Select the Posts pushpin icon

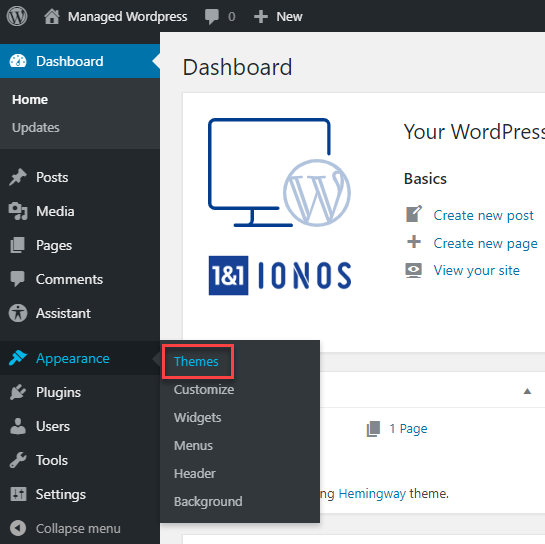click(18, 177)
